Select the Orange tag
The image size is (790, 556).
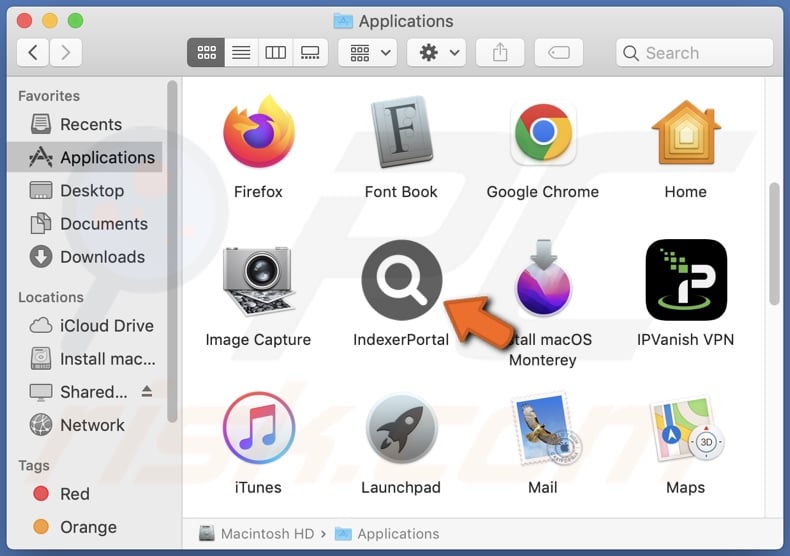tap(85, 527)
